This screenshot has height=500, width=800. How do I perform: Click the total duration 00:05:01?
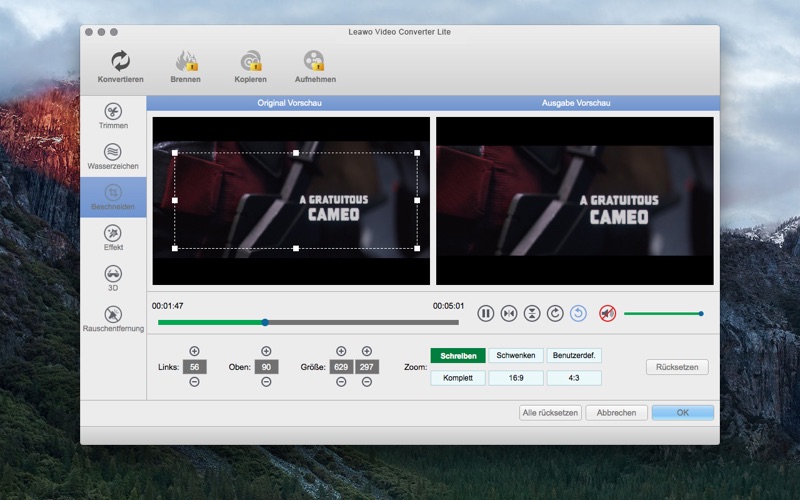tap(448, 306)
